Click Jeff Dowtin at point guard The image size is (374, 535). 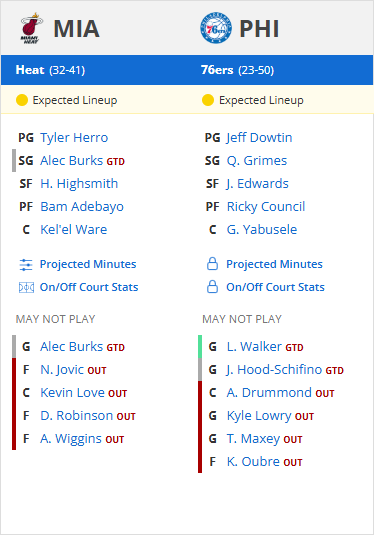click(x=259, y=138)
